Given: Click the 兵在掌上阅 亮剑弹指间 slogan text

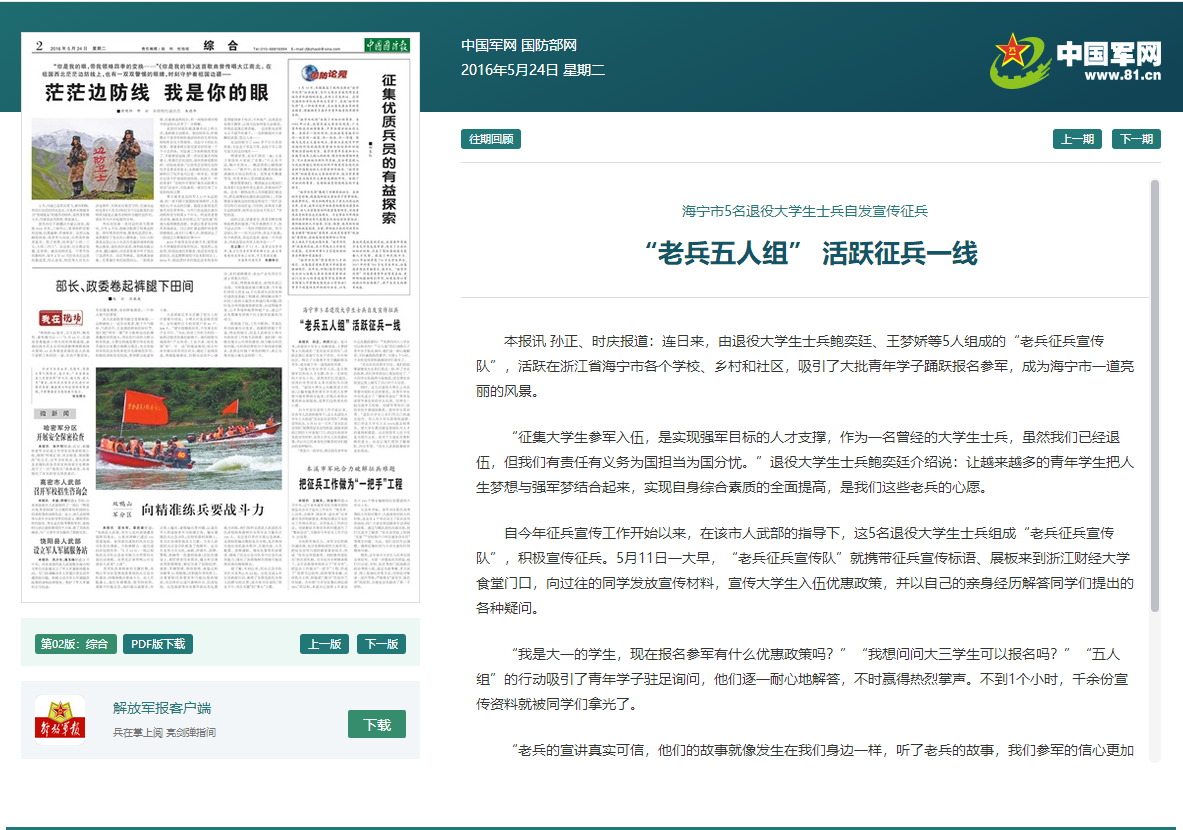Looking at the screenshot, I should (164, 732).
